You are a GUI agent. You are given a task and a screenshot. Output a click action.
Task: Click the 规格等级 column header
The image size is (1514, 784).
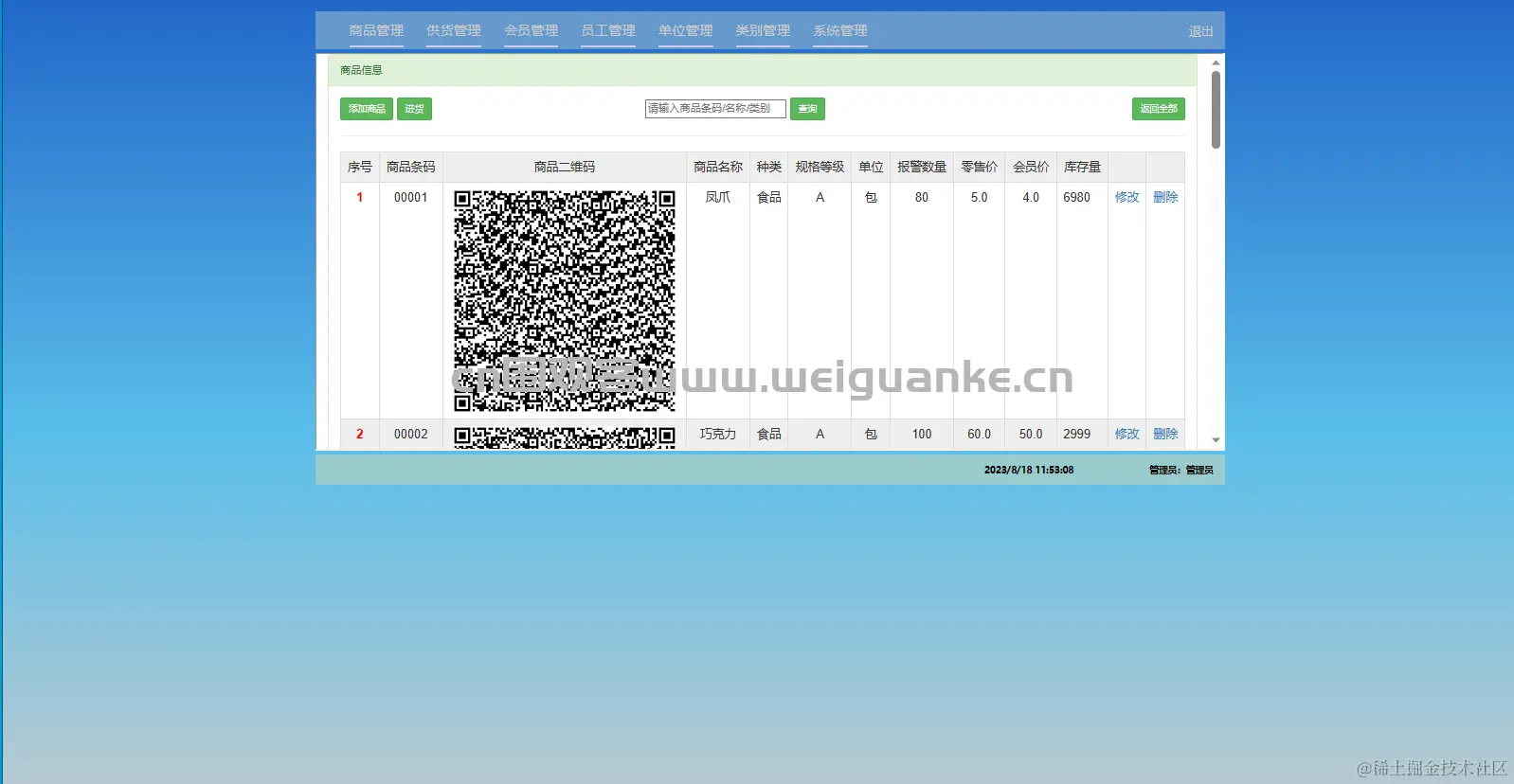[820, 167]
